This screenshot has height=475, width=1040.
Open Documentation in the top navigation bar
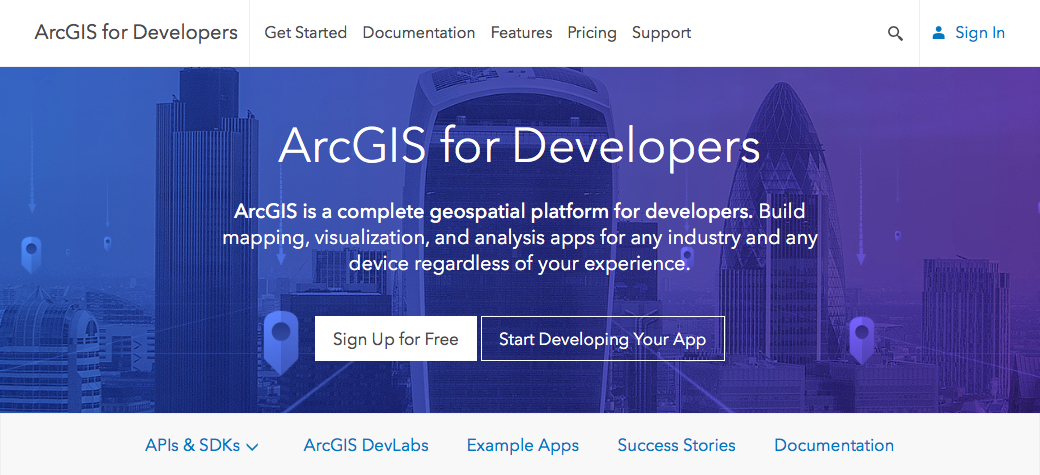[x=419, y=33]
